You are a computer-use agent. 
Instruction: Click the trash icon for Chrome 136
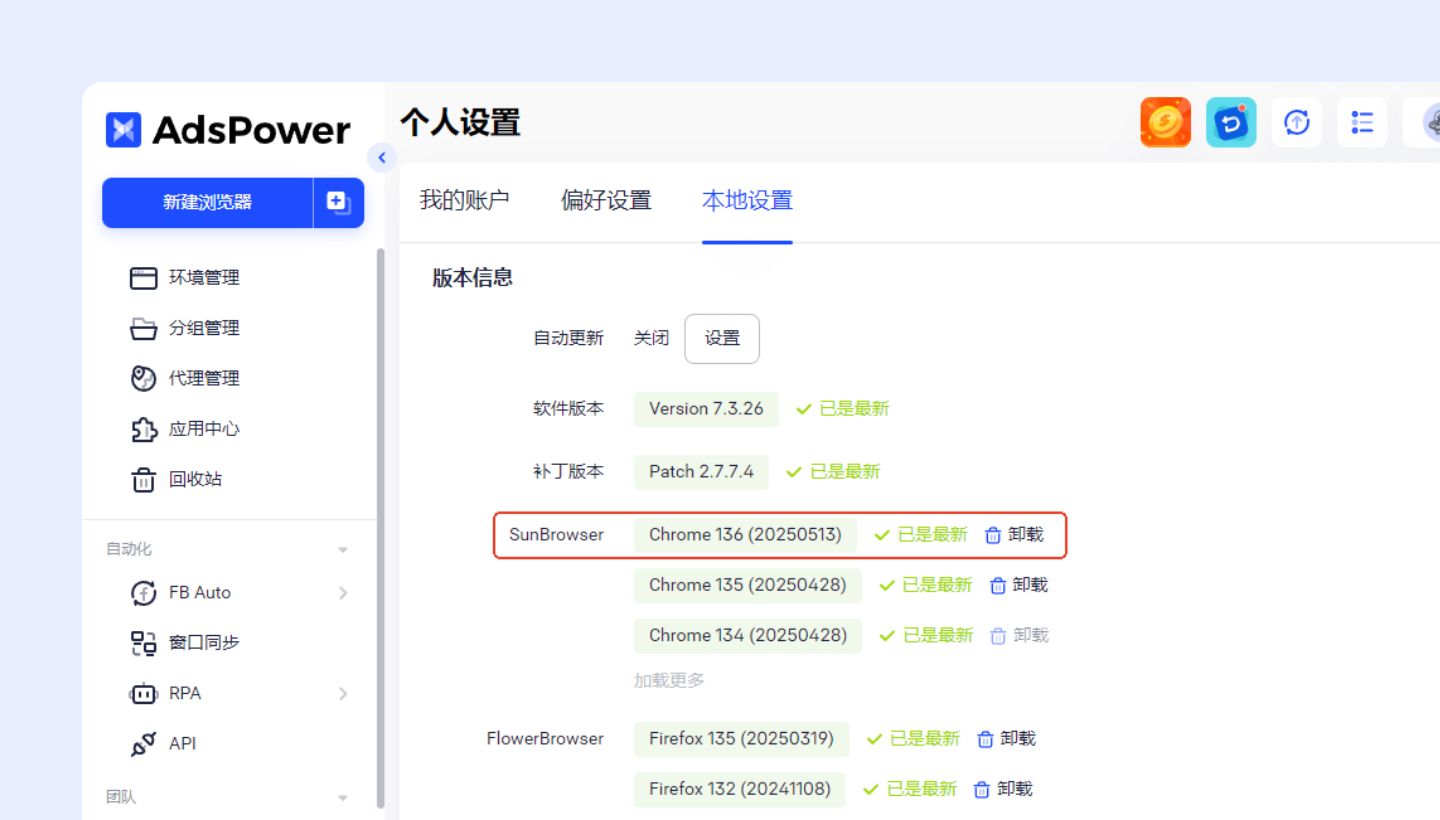(x=993, y=535)
